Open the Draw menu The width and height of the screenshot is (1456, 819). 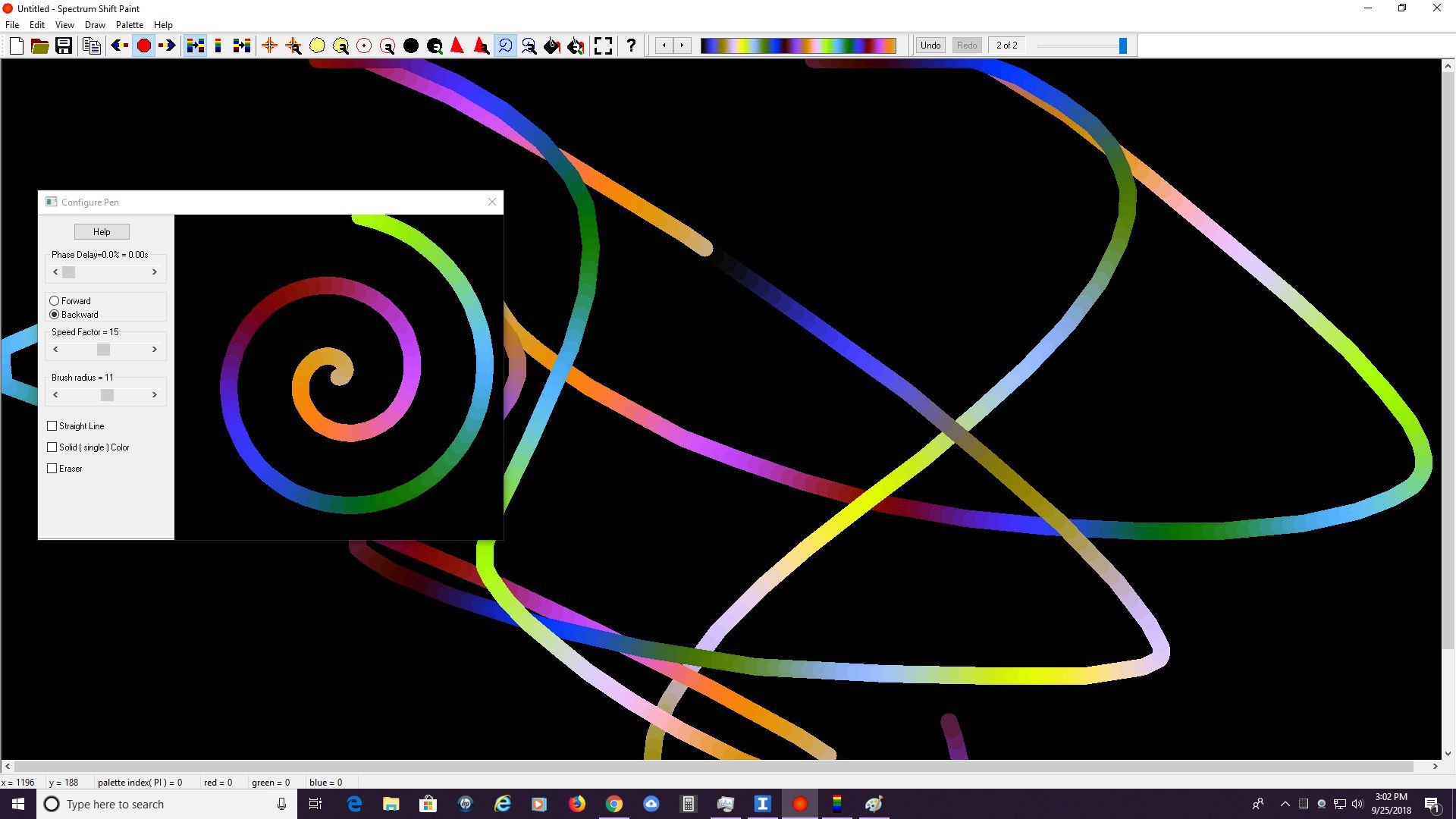coord(95,24)
